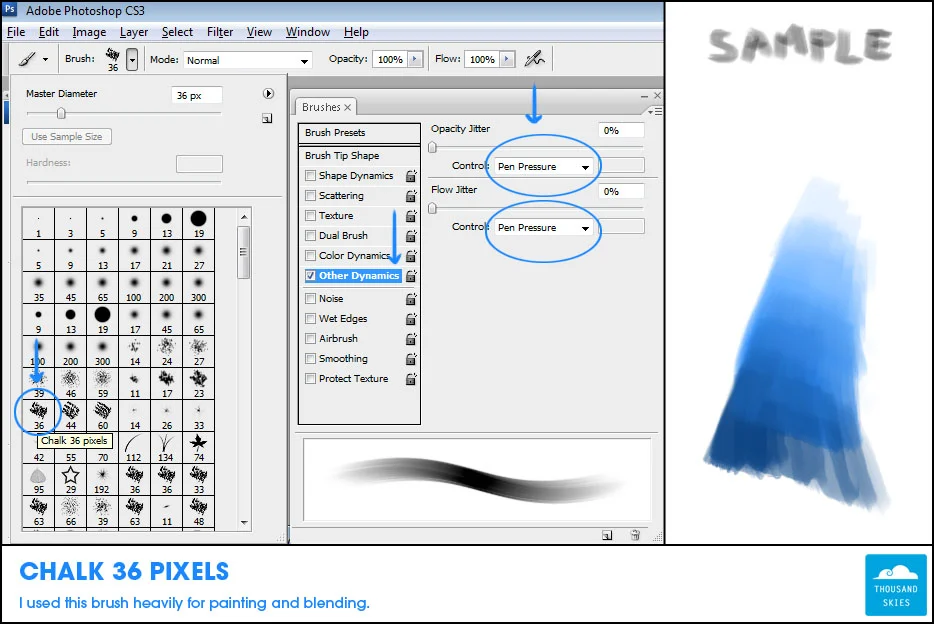The width and height of the screenshot is (934, 624).
Task: Uncheck the Other Dynamics checkbox
Action: point(310,276)
